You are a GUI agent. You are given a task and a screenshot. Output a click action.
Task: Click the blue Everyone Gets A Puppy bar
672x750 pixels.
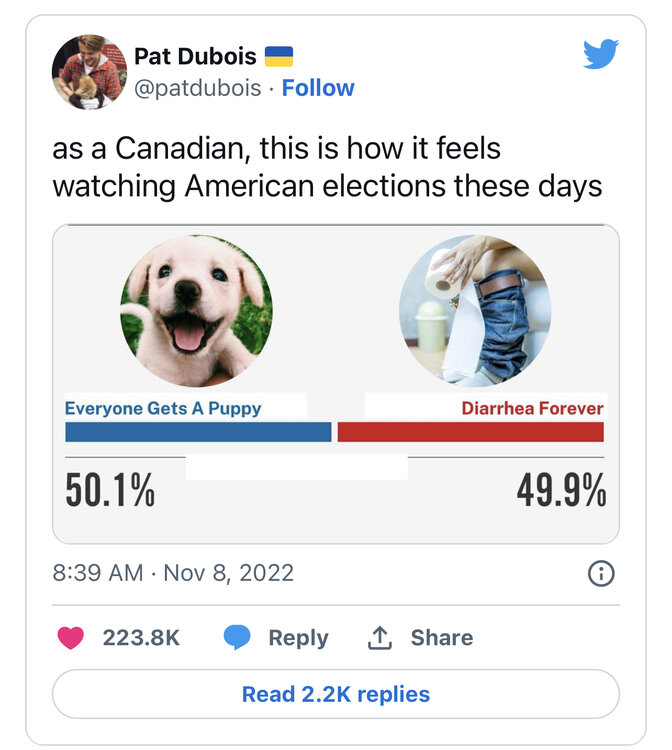(x=198, y=432)
